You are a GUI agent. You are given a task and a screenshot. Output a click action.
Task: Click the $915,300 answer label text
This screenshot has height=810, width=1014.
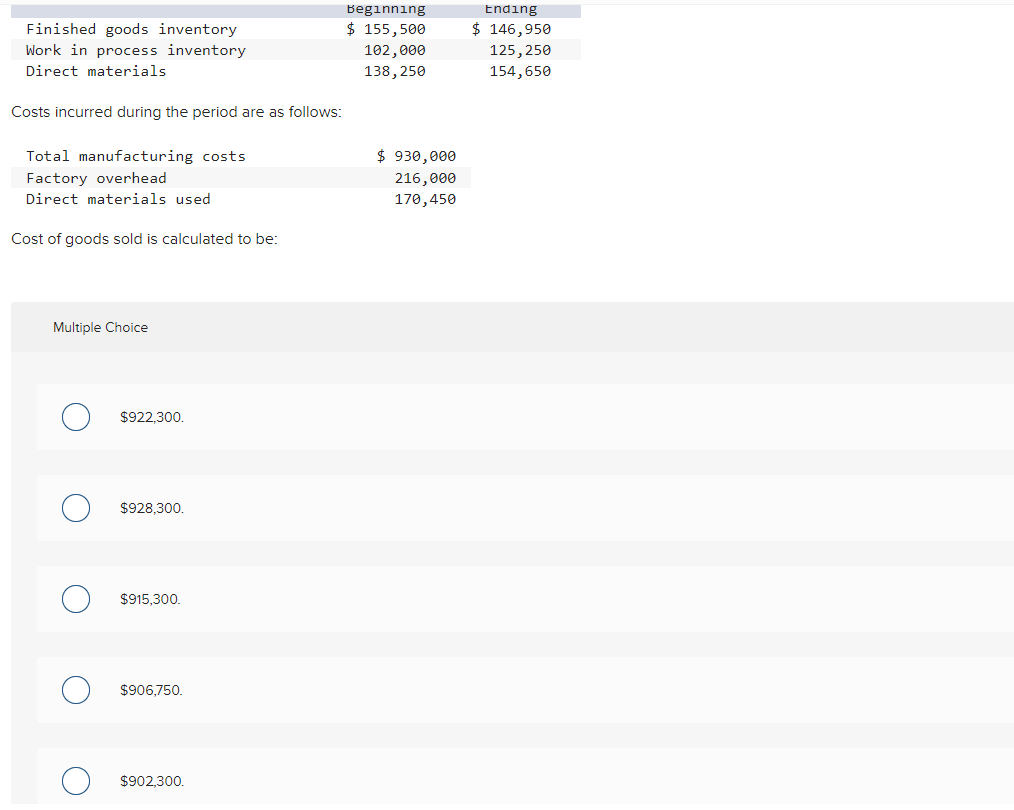pyautogui.click(x=150, y=599)
